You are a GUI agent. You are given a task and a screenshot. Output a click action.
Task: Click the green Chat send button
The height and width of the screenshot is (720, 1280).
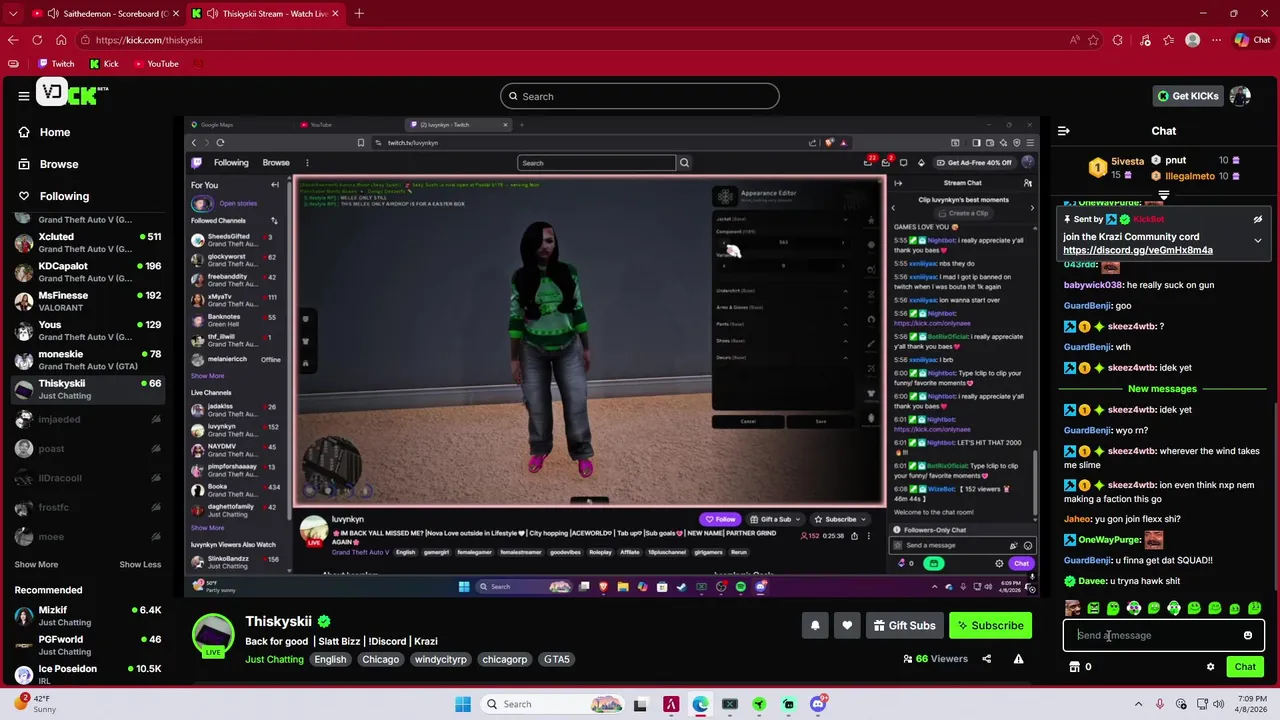1245,667
